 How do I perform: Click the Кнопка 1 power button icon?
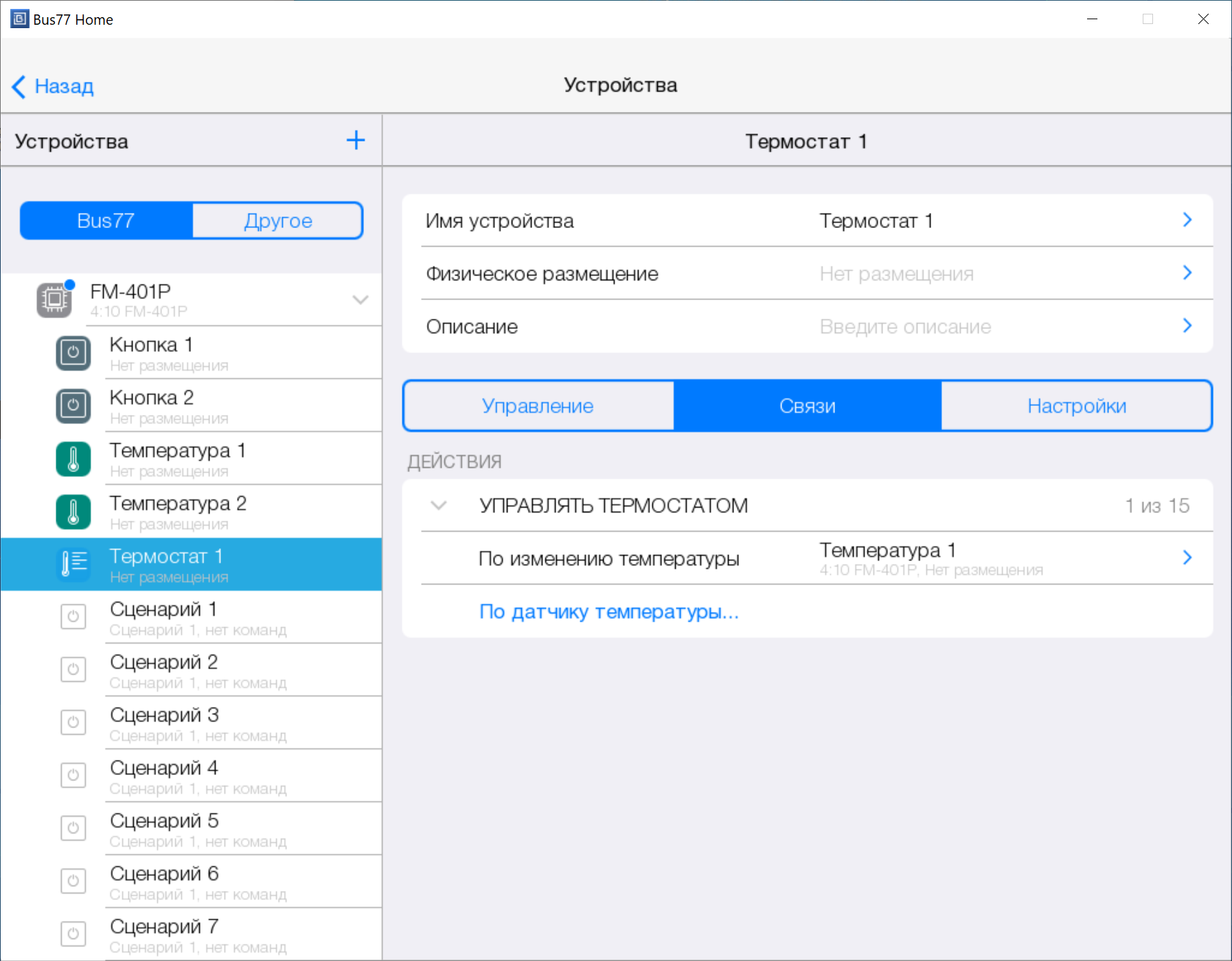click(x=73, y=353)
